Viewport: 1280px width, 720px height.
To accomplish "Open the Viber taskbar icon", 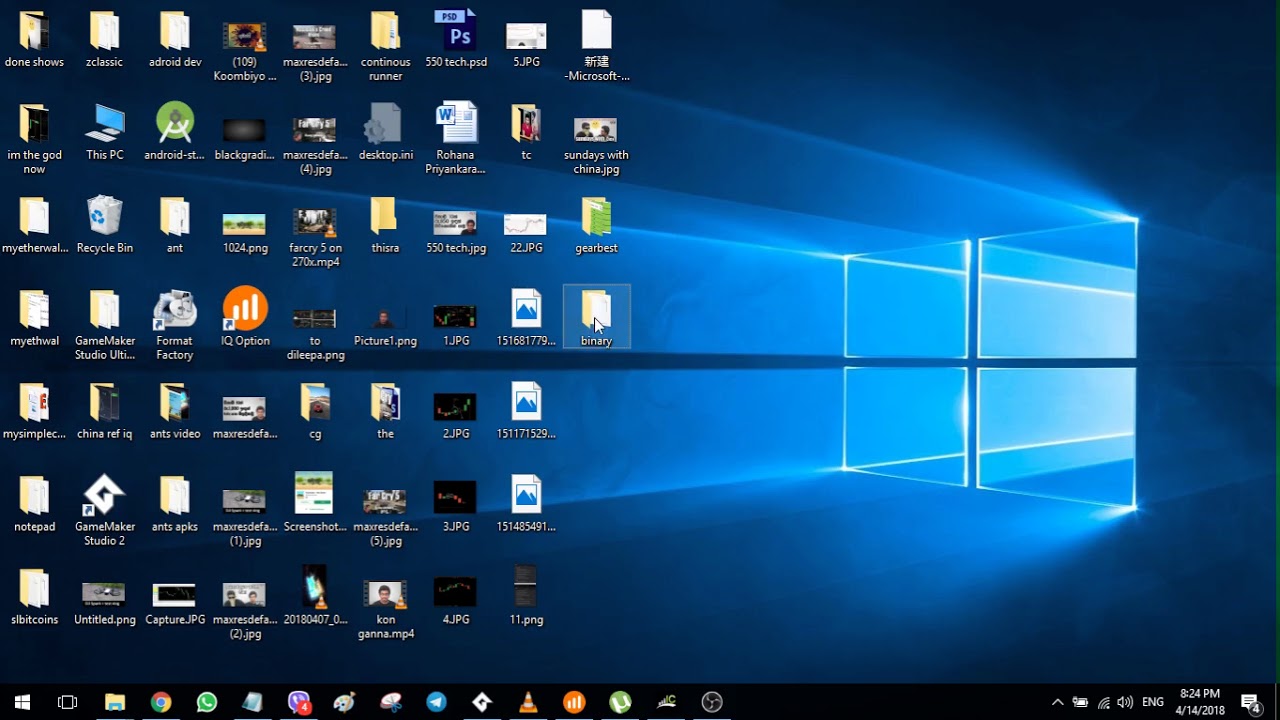I will click(x=299, y=702).
